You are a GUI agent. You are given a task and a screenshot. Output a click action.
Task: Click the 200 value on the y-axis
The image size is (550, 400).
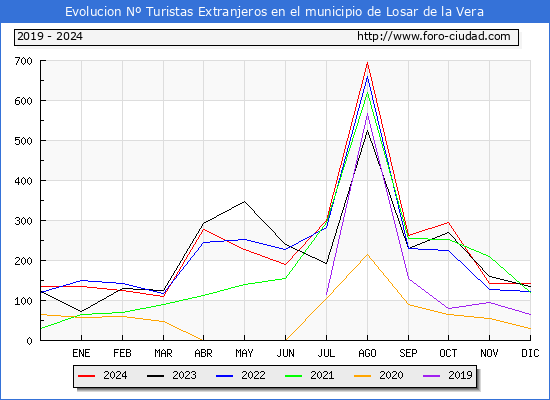tap(24, 261)
